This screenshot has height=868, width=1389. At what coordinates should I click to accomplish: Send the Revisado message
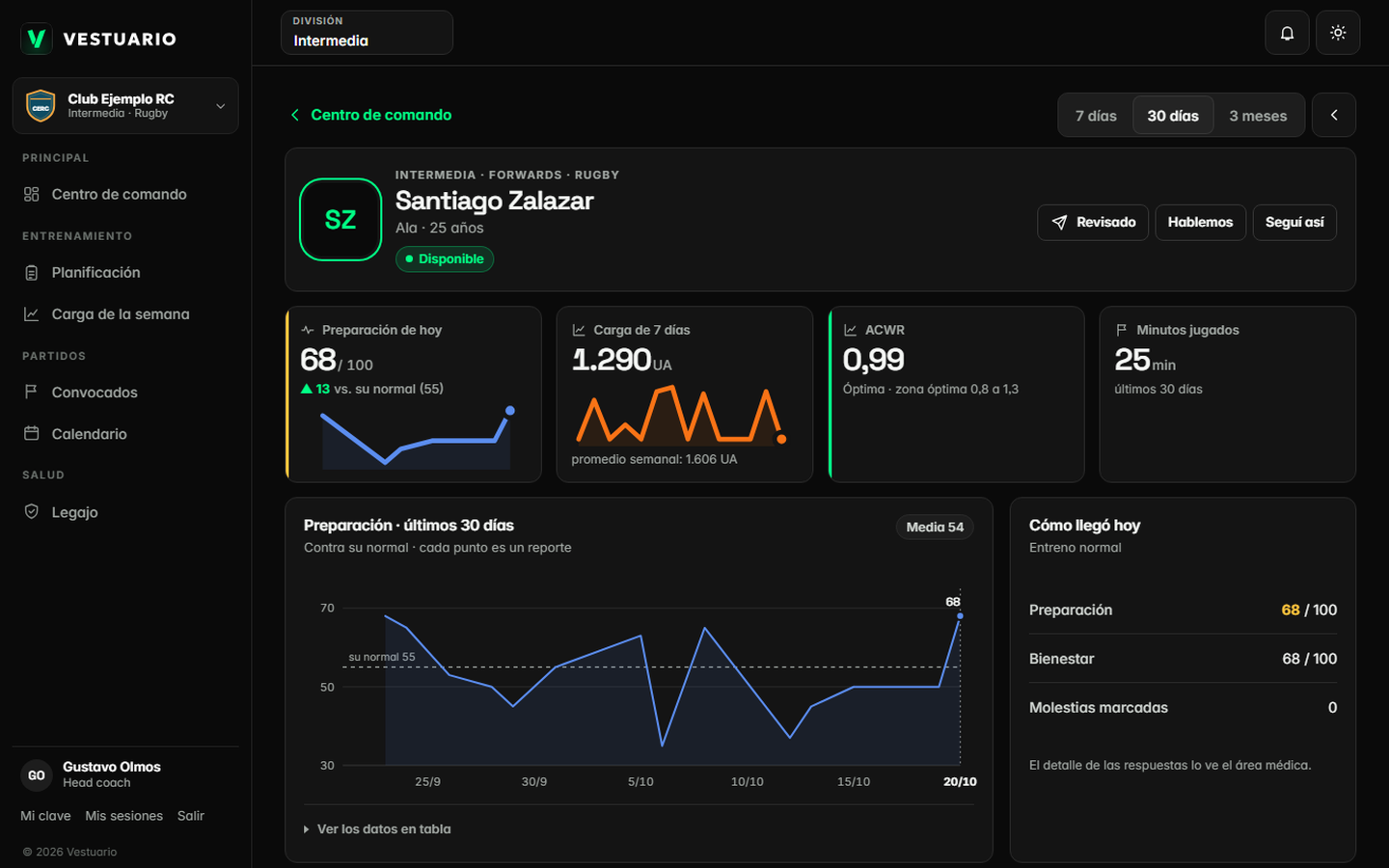[1093, 223]
